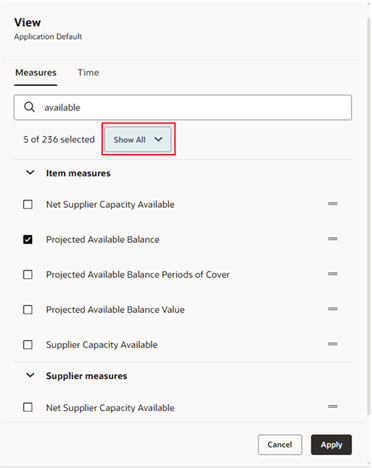Screen dimensions: 372x468
Task: Switch to the Time tab
Action: pyautogui.click(x=88, y=73)
